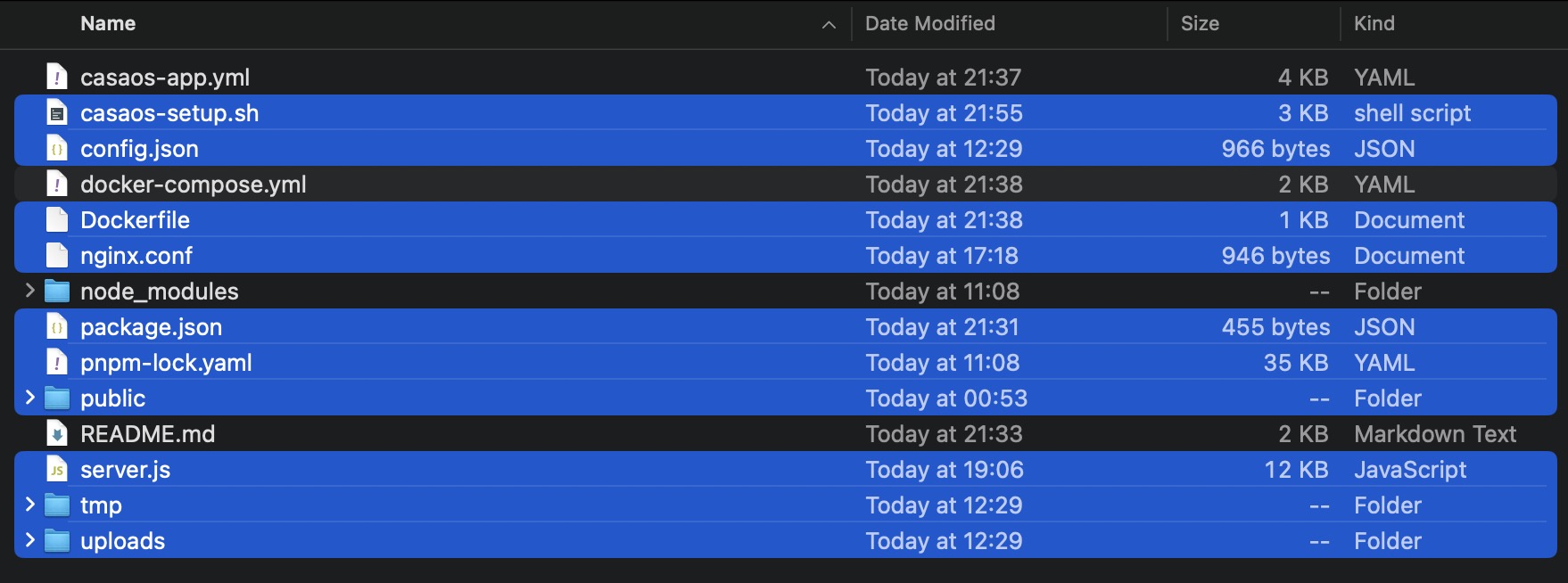Image resolution: width=1568 pixels, height=583 pixels.
Task: Sort files by Name column header
Action: pos(108,24)
